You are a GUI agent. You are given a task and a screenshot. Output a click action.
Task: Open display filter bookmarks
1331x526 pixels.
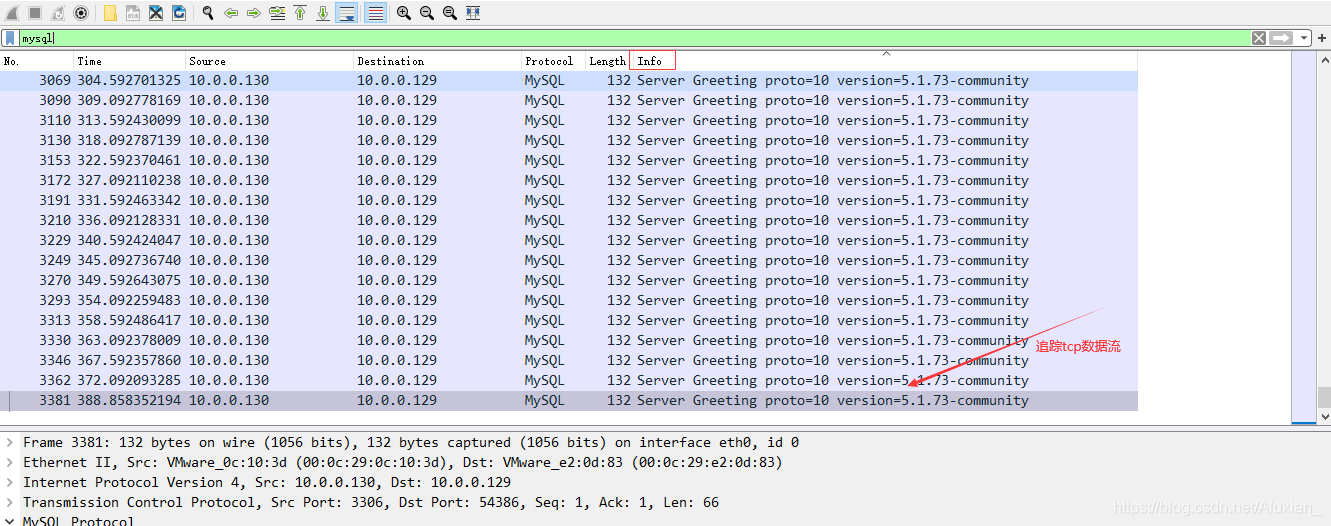click(10, 38)
